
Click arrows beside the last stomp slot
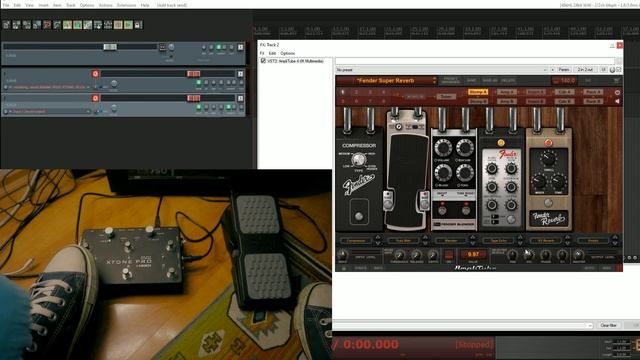(615, 241)
